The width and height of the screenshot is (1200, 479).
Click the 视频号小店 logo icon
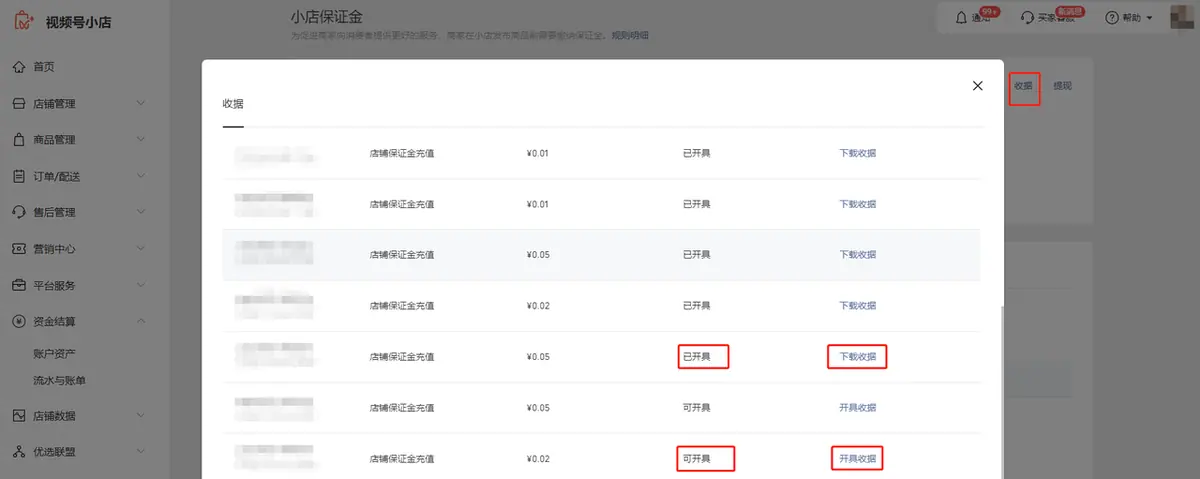24,20
